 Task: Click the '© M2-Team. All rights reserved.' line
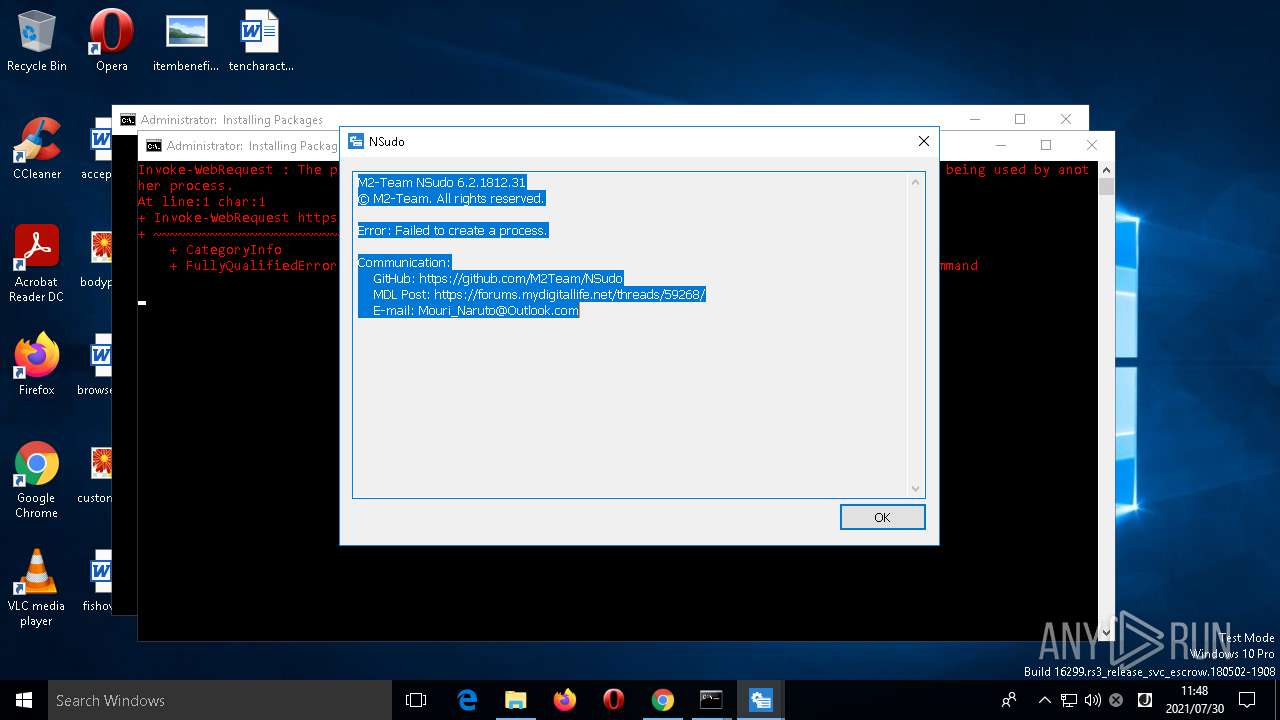click(x=450, y=198)
